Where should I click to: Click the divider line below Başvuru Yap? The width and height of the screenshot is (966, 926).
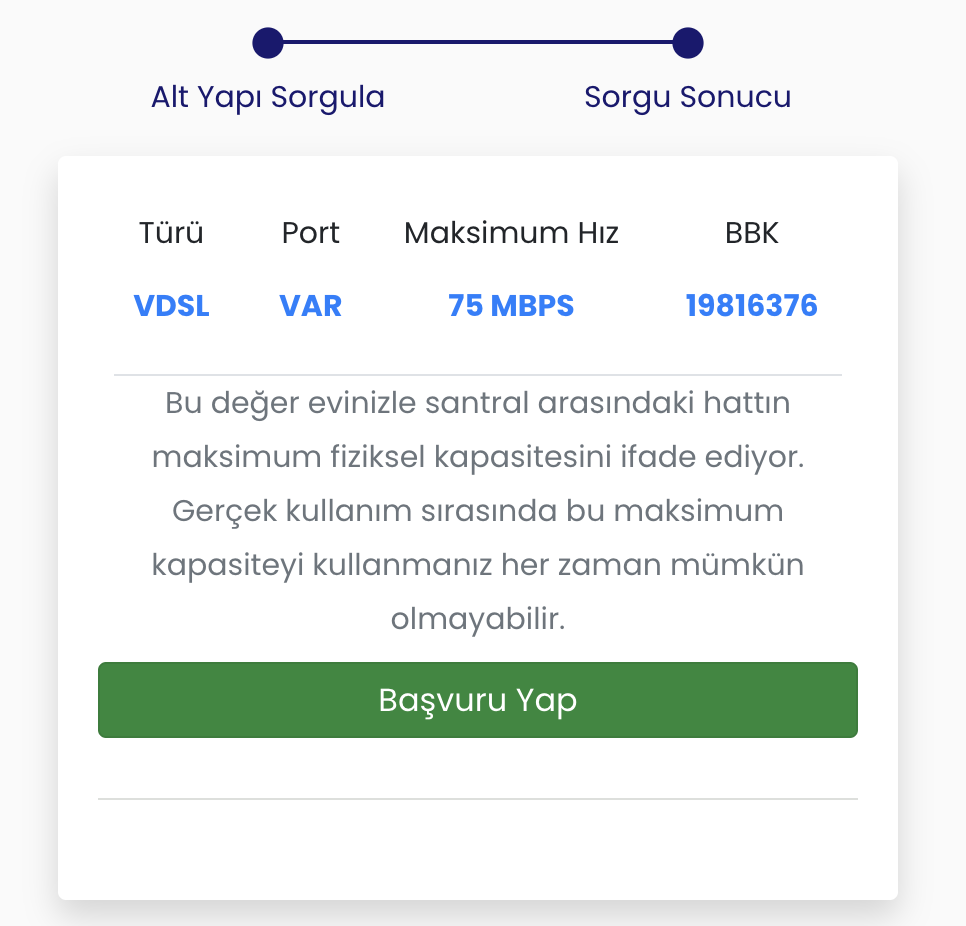click(478, 799)
